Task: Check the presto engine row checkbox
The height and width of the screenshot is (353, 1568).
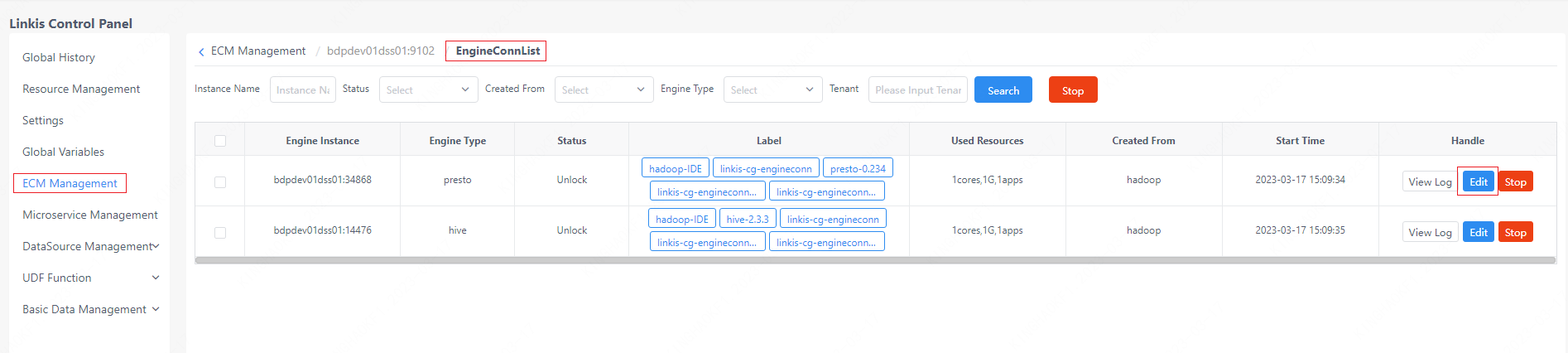Action: click(x=220, y=181)
